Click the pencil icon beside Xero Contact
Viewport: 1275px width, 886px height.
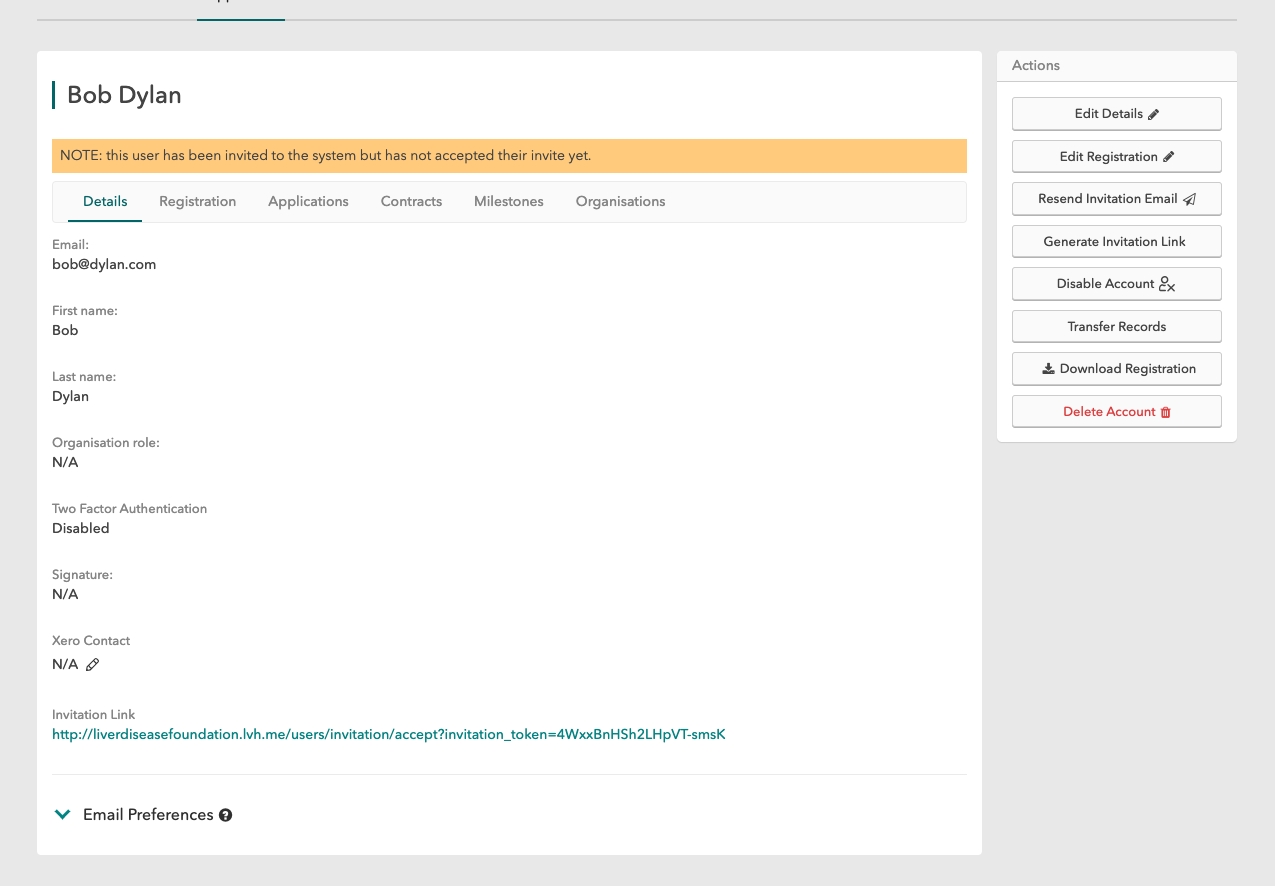(x=93, y=665)
